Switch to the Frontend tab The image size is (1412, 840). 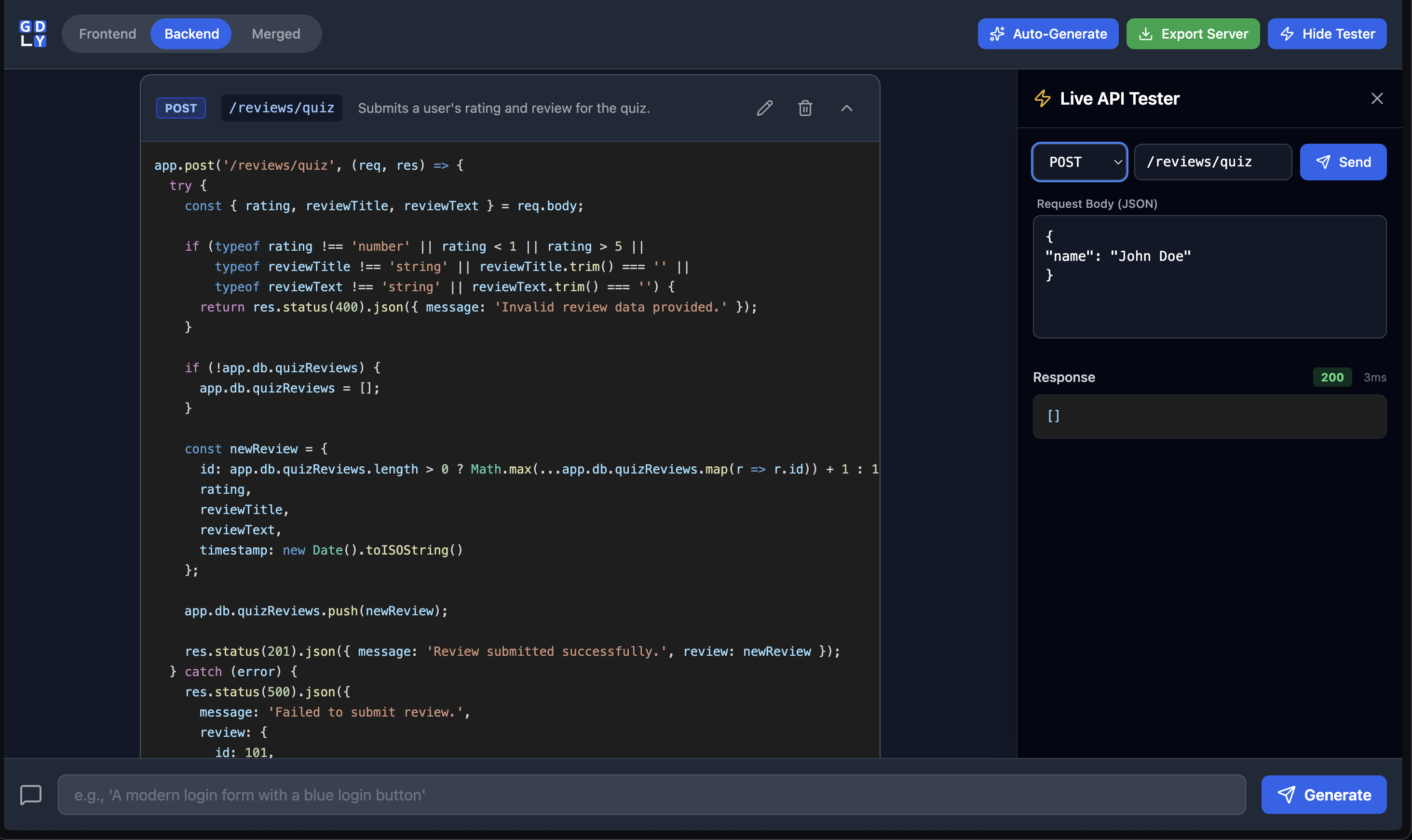108,34
